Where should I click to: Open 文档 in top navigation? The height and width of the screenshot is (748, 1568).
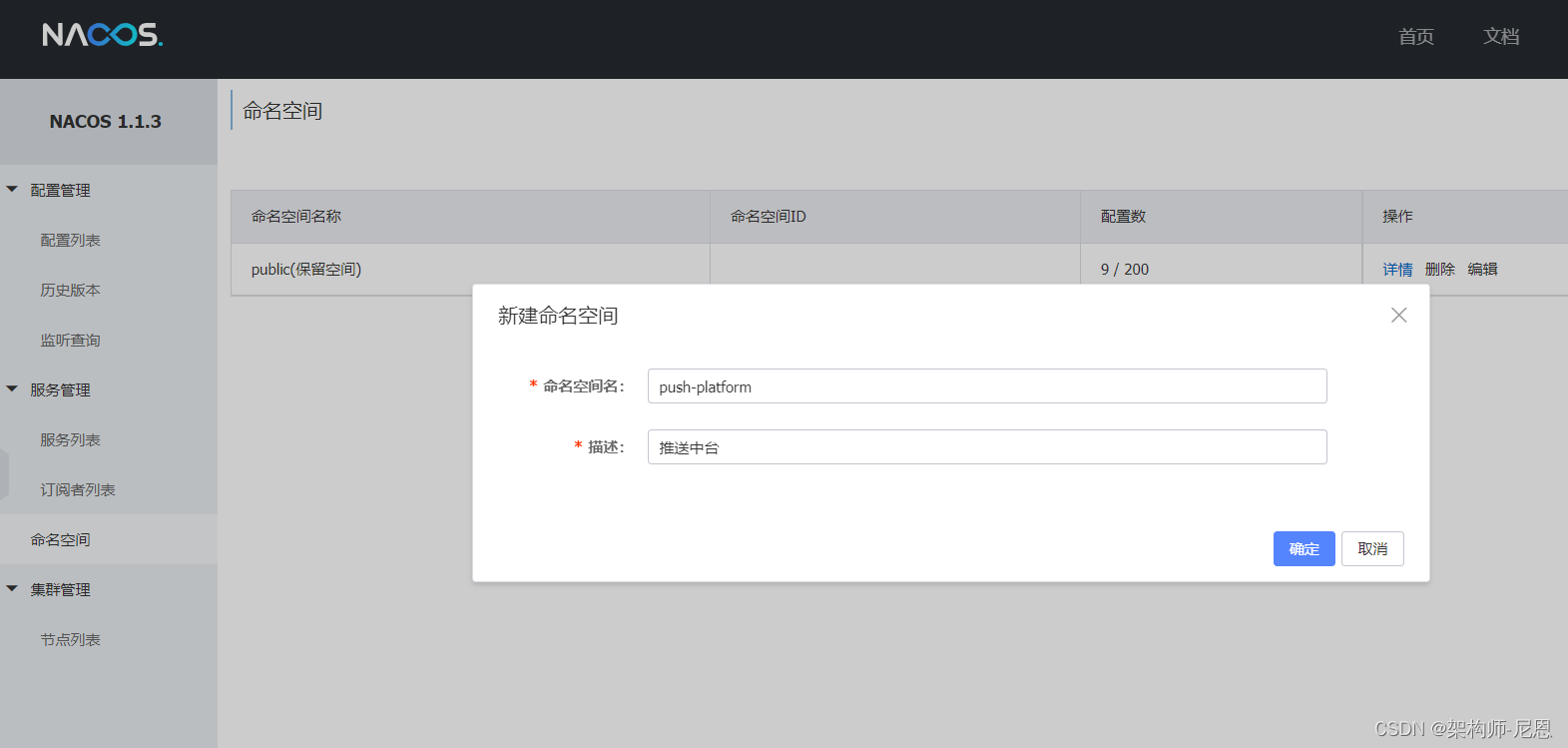tap(1501, 37)
